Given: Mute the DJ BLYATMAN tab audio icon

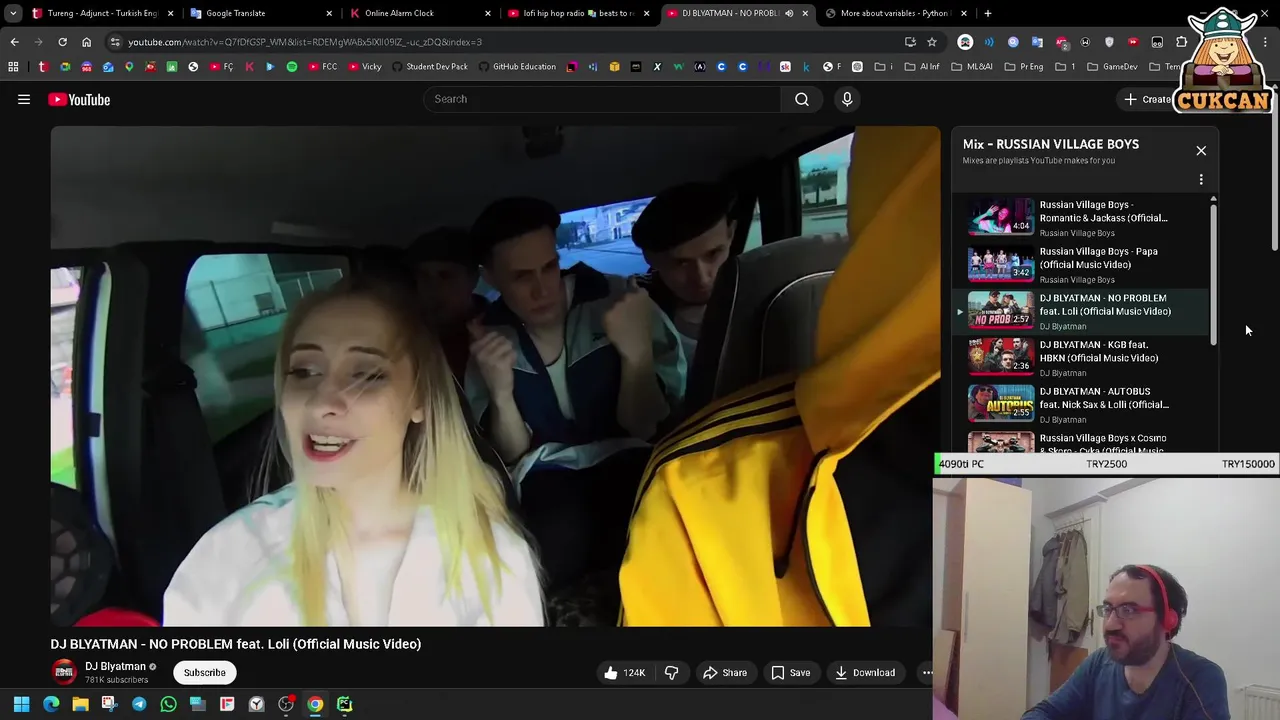Looking at the screenshot, I should point(789,13).
